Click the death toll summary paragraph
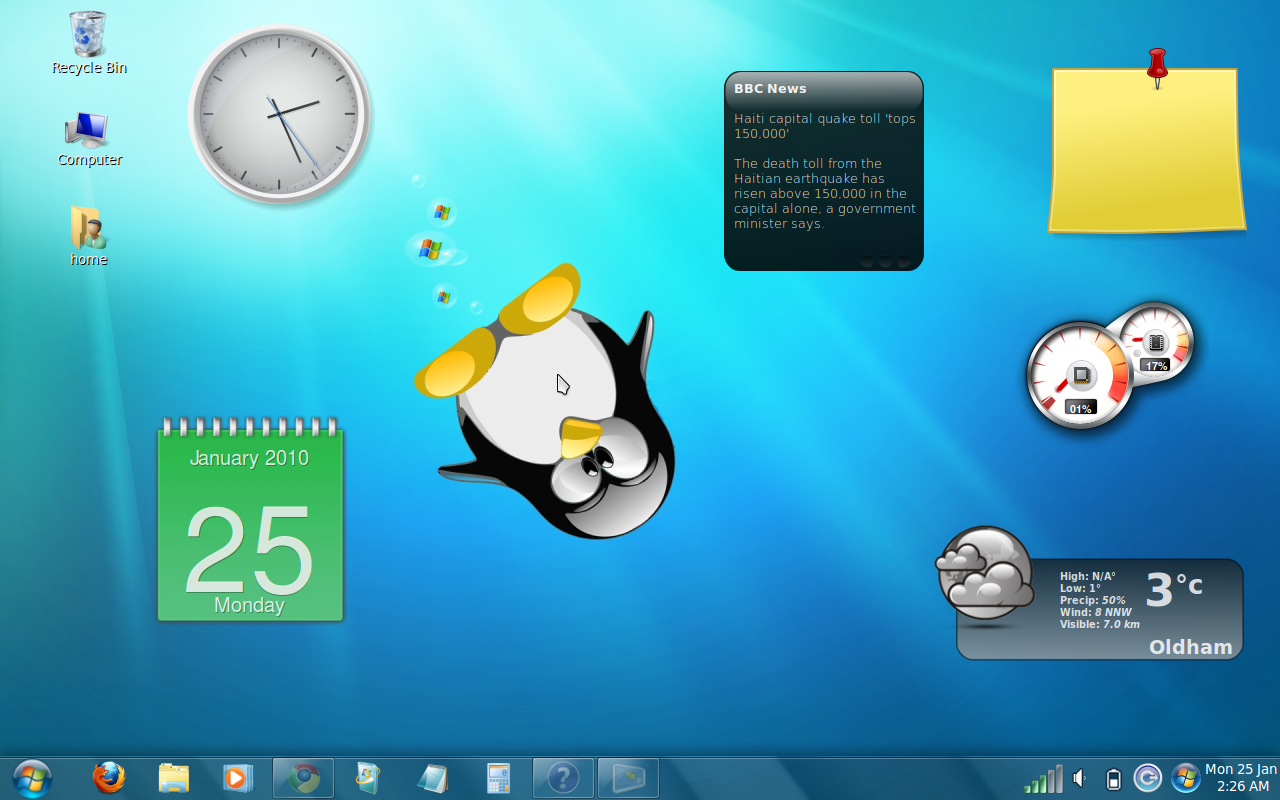 coord(825,194)
